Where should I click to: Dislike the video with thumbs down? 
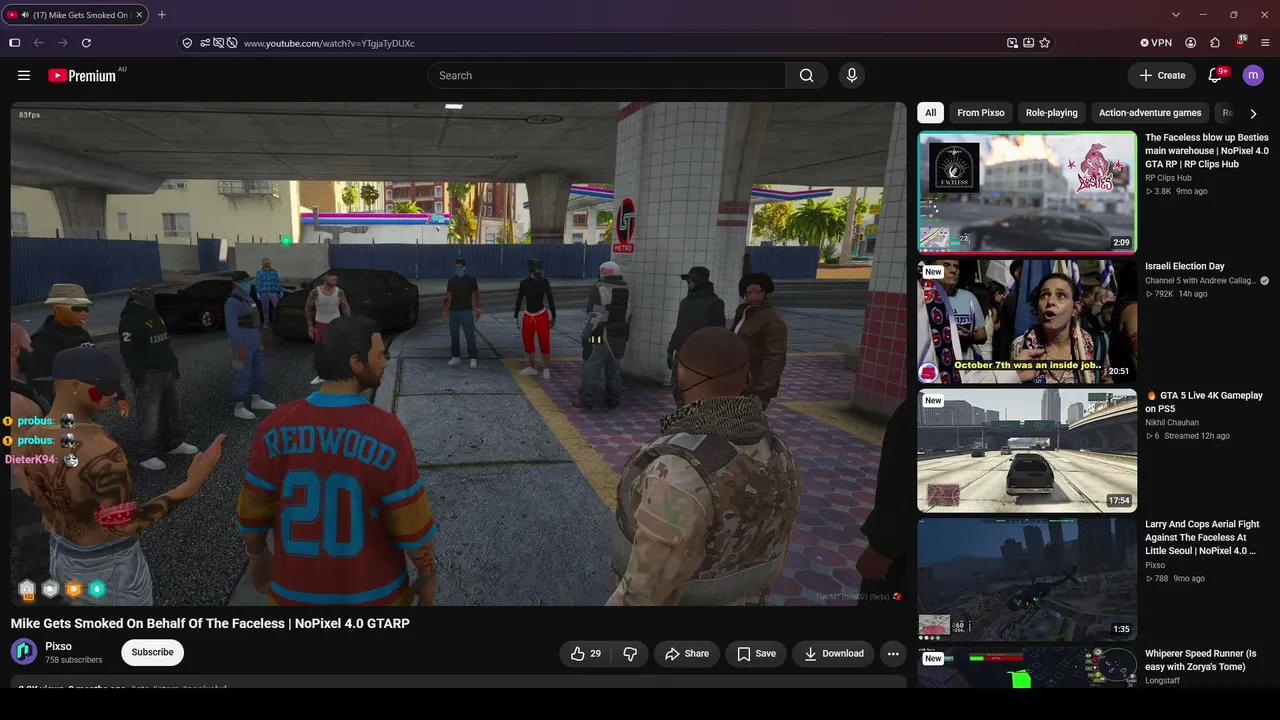pyautogui.click(x=630, y=654)
